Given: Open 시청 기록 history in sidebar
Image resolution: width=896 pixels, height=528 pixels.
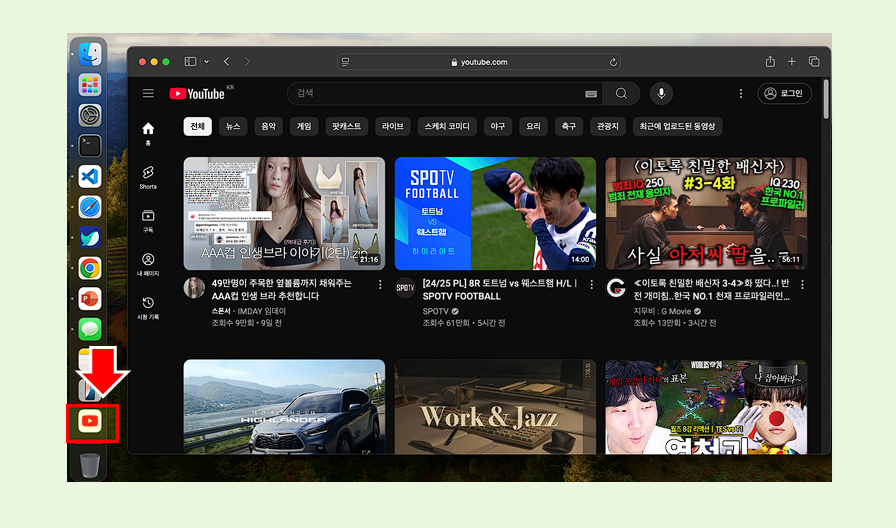Looking at the screenshot, I should pyautogui.click(x=148, y=309).
